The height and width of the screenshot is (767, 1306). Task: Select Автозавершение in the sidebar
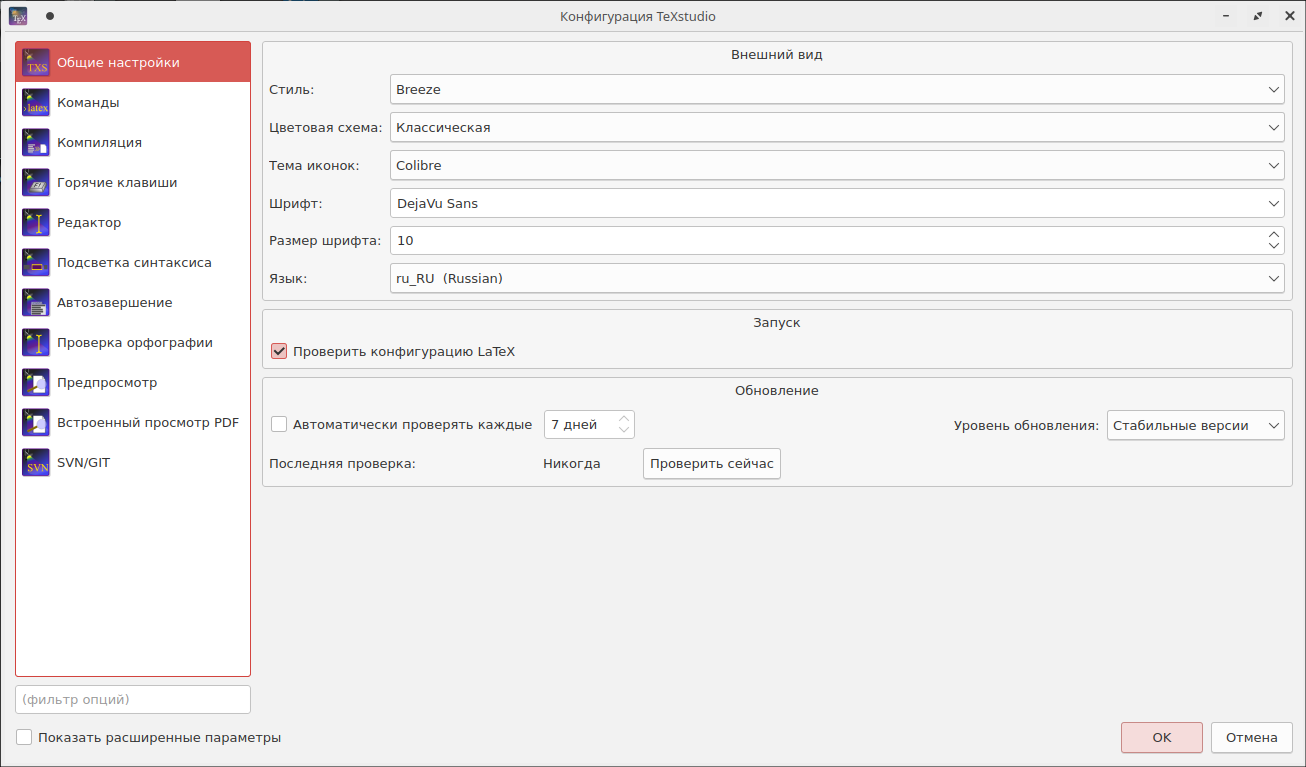(x=133, y=302)
